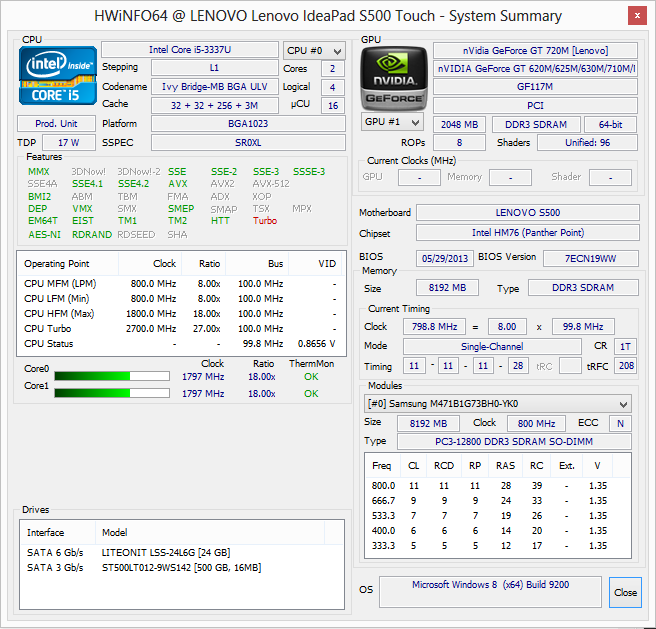The width and height of the screenshot is (656, 629).
Task: Click the LENOVO S500 motherboard field
Action: 528,213
